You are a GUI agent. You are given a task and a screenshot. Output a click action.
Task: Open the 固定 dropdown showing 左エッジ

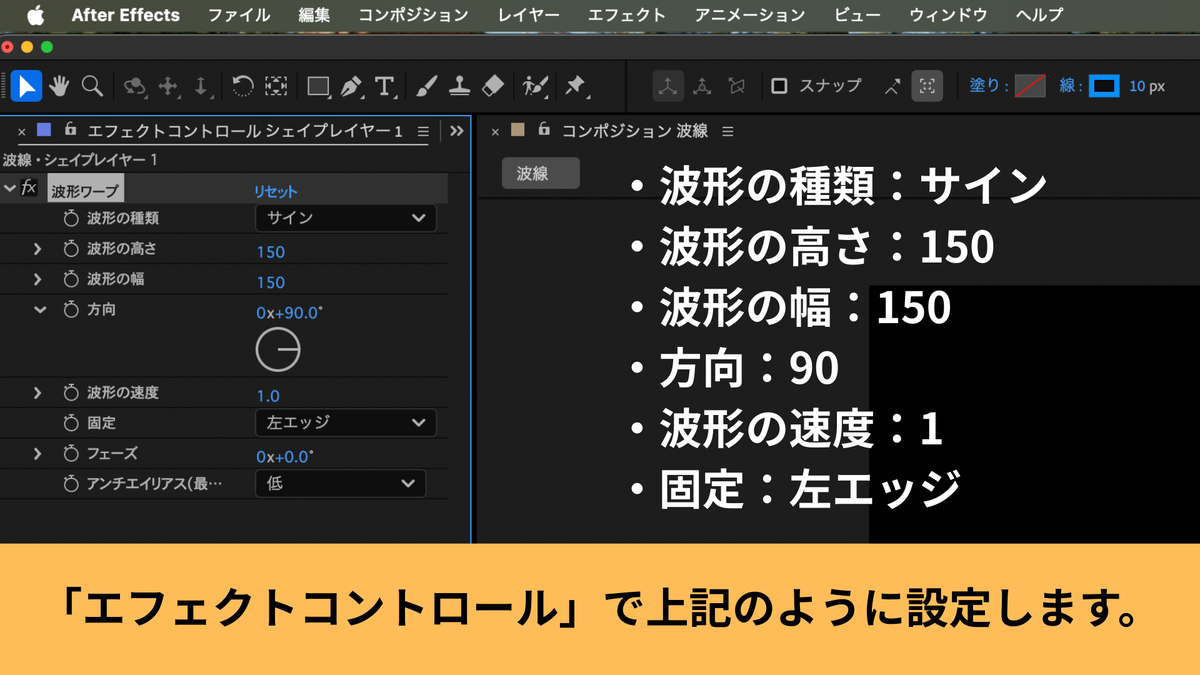(x=345, y=423)
